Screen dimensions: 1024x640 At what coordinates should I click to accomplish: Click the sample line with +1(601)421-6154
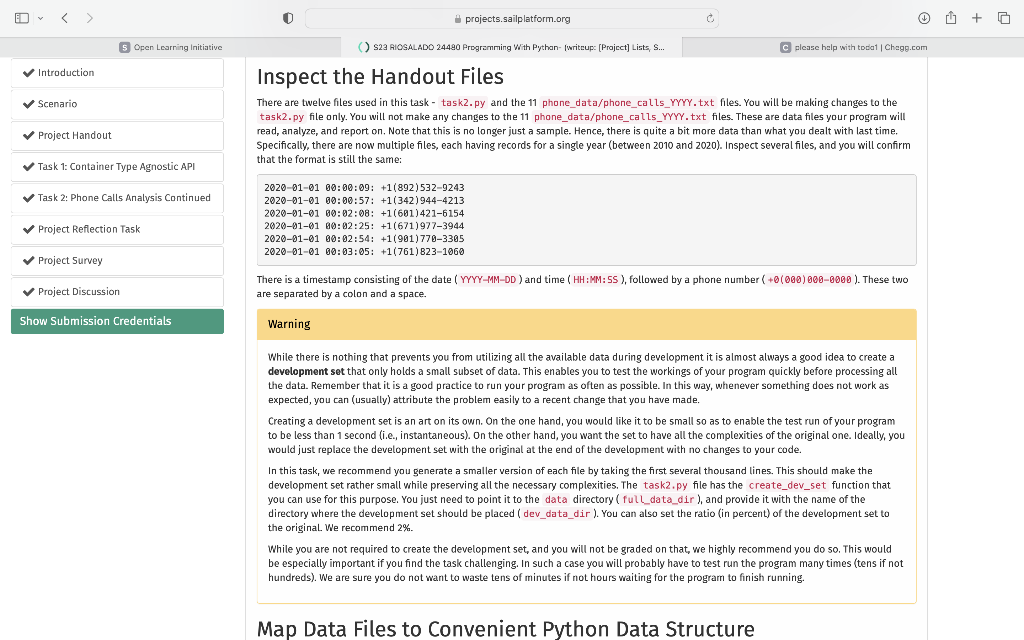click(x=364, y=213)
